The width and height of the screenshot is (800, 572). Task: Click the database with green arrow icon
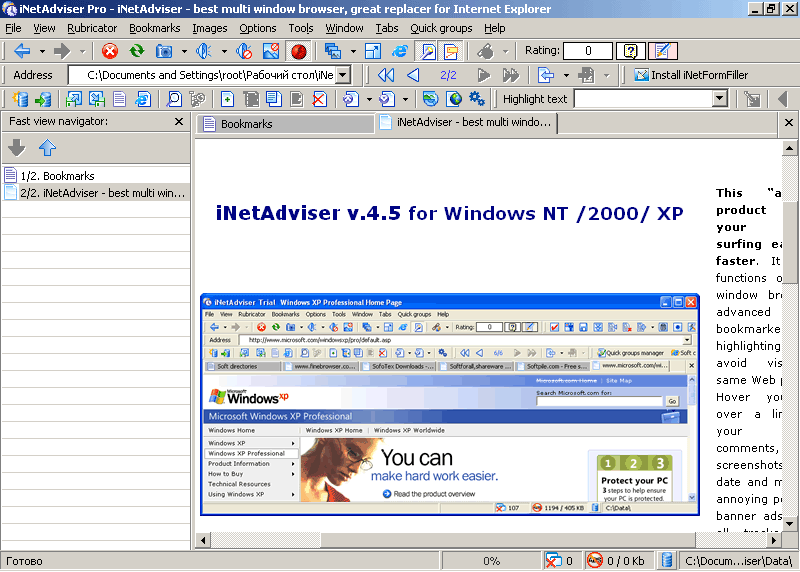tap(43, 99)
